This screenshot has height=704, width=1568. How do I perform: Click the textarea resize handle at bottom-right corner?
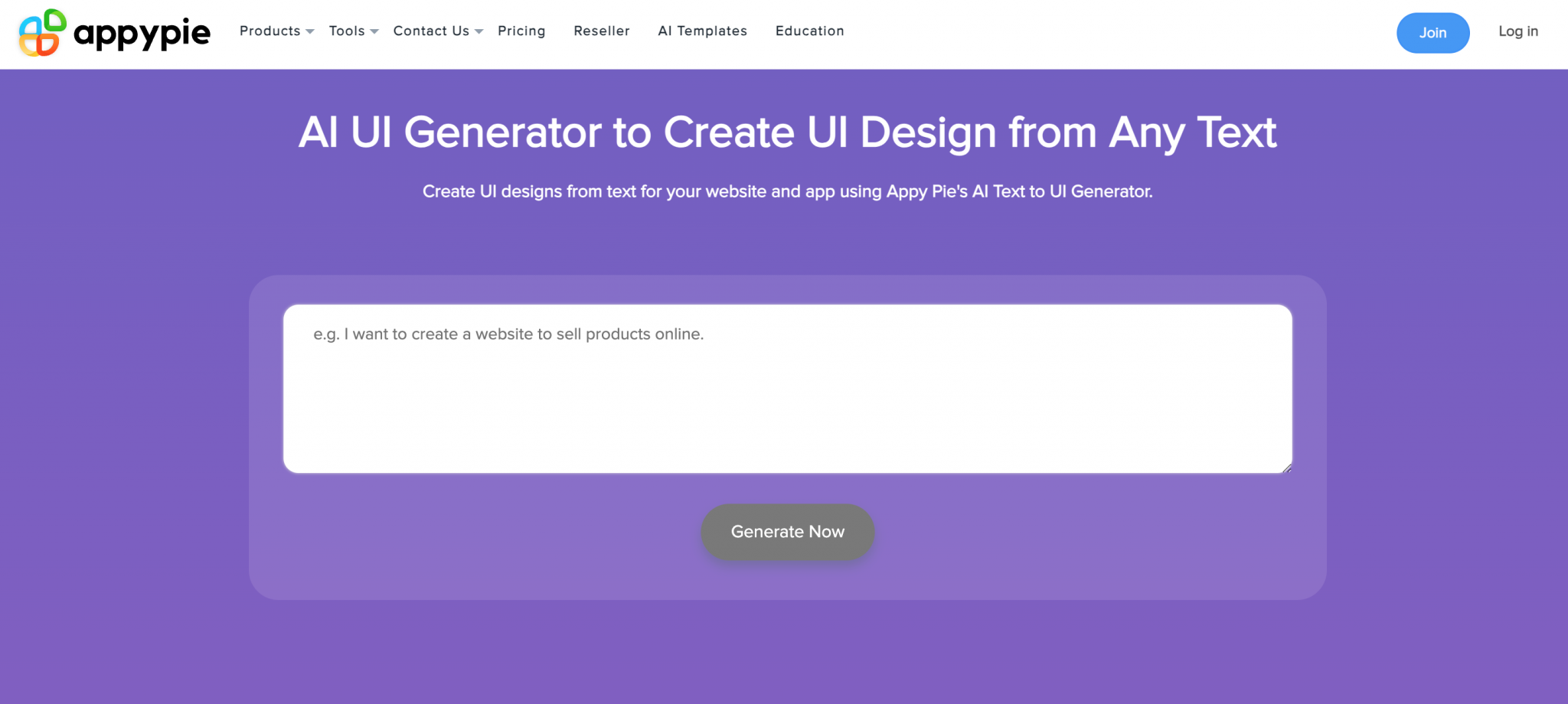[x=1287, y=468]
